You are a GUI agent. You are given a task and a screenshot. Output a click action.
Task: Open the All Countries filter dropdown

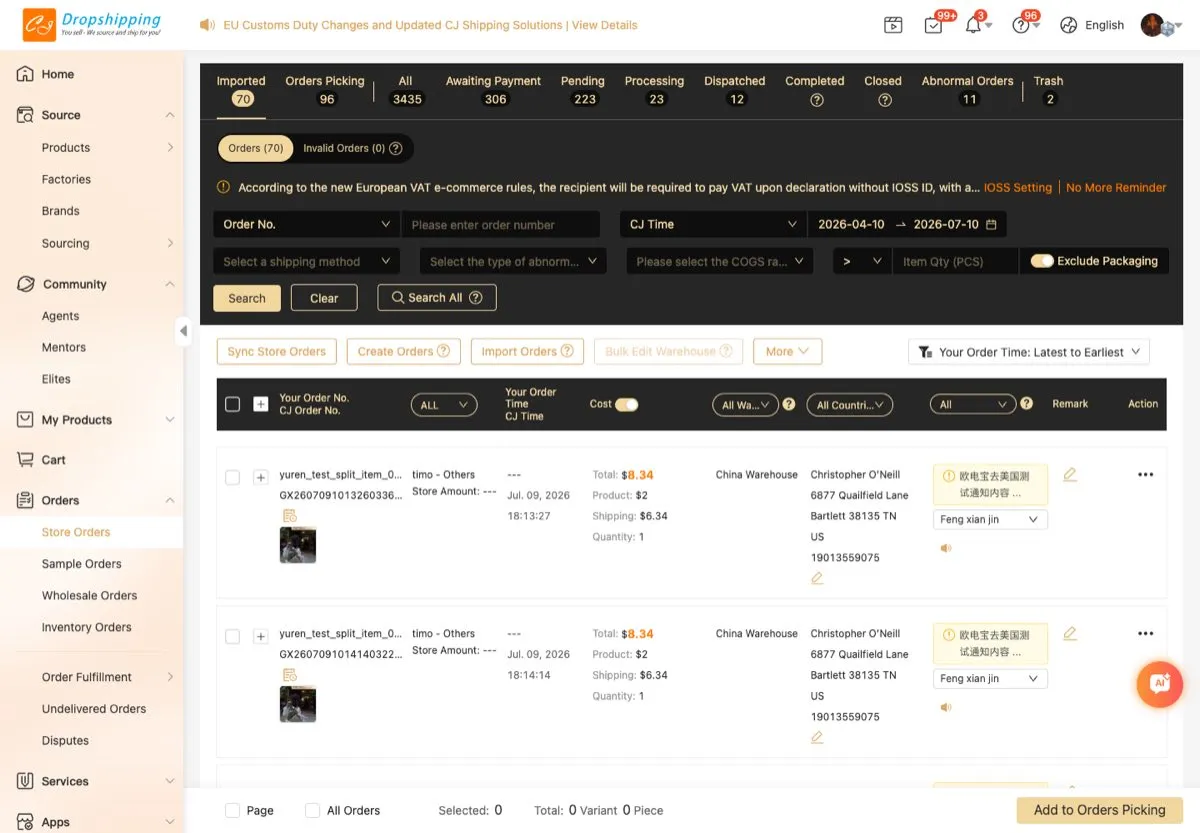pyautogui.click(x=850, y=405)
